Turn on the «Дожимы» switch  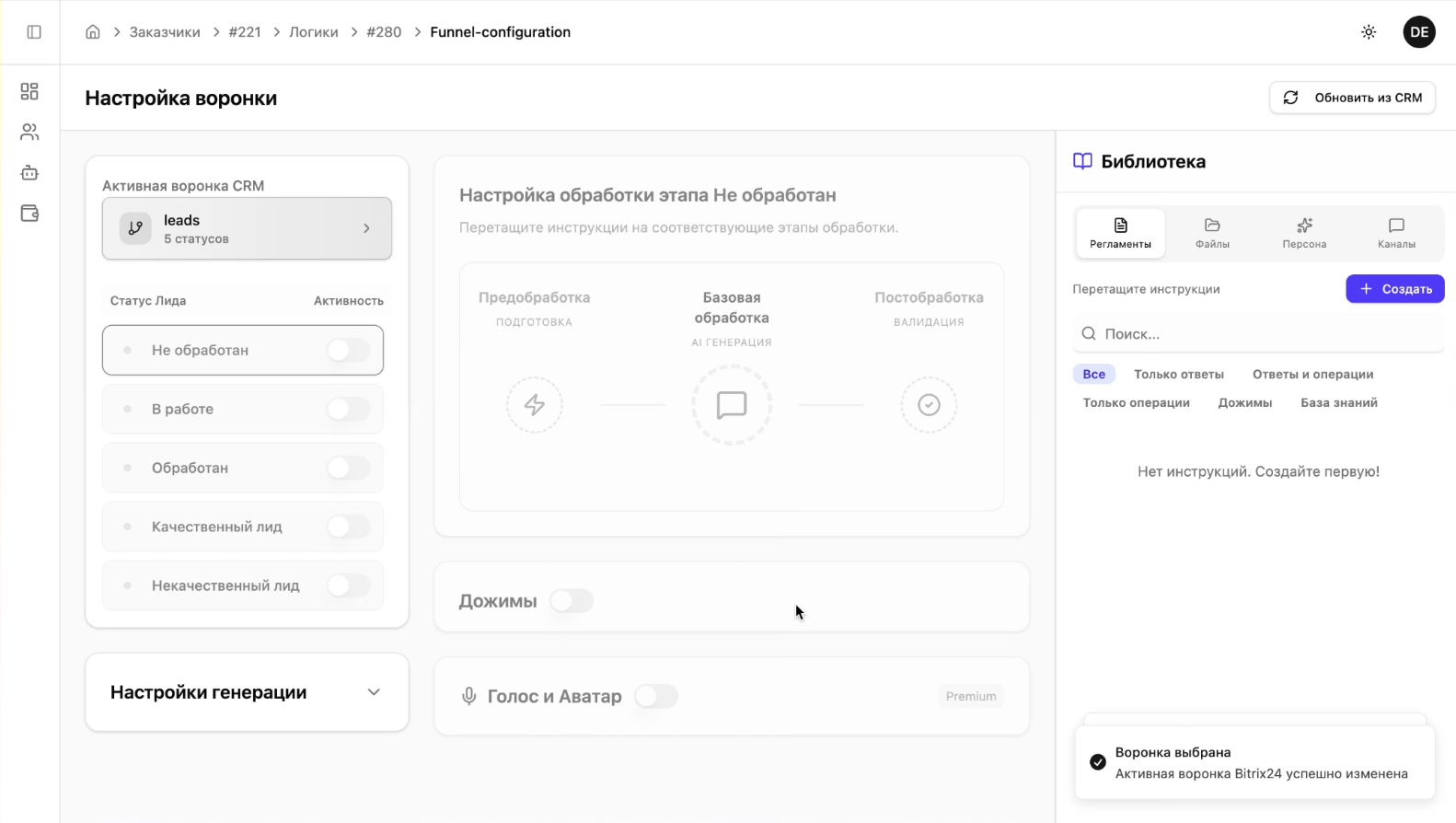(x=572, y=601)
